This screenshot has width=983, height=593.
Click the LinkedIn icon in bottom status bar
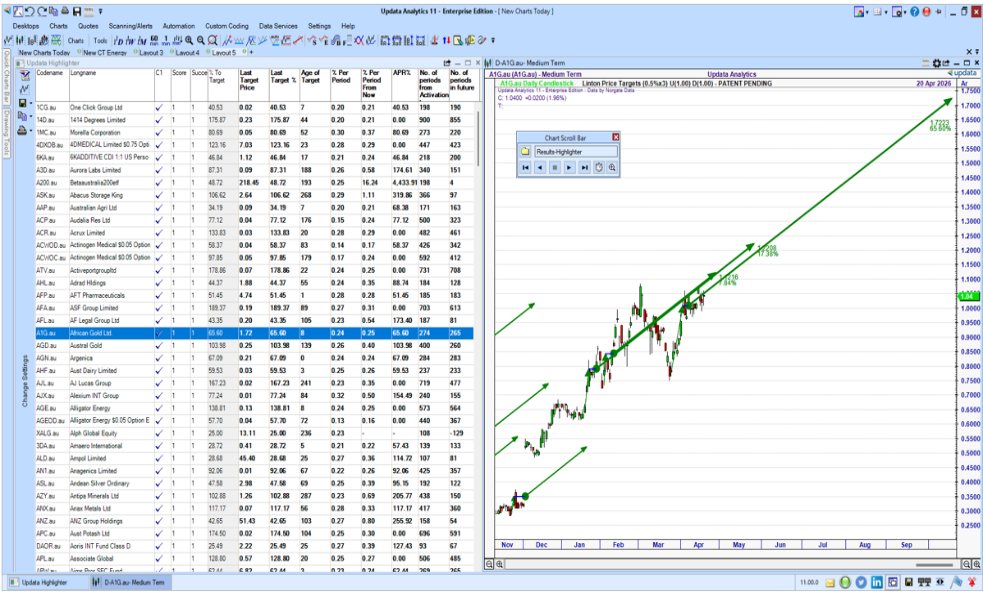click(x=876, y=583)
